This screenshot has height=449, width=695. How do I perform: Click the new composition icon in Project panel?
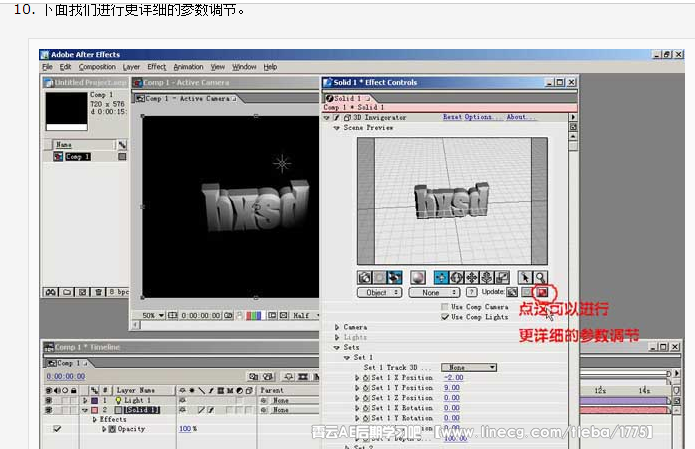click(83, 292)
